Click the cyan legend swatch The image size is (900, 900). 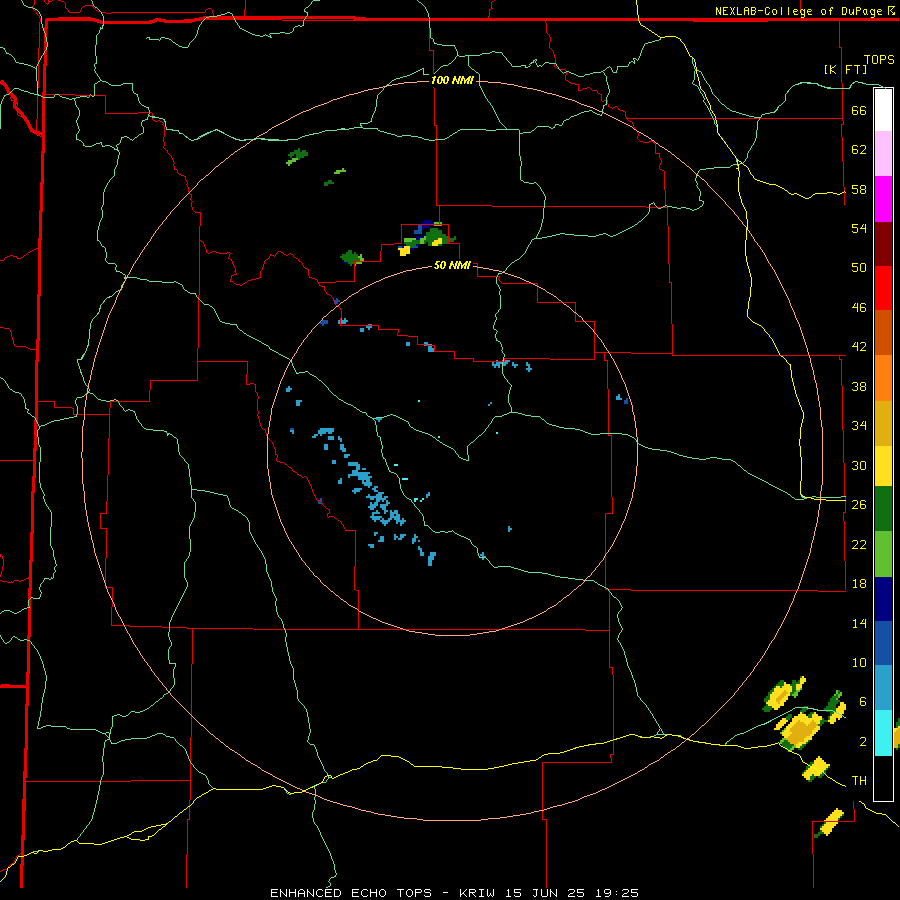pos(883,733)
